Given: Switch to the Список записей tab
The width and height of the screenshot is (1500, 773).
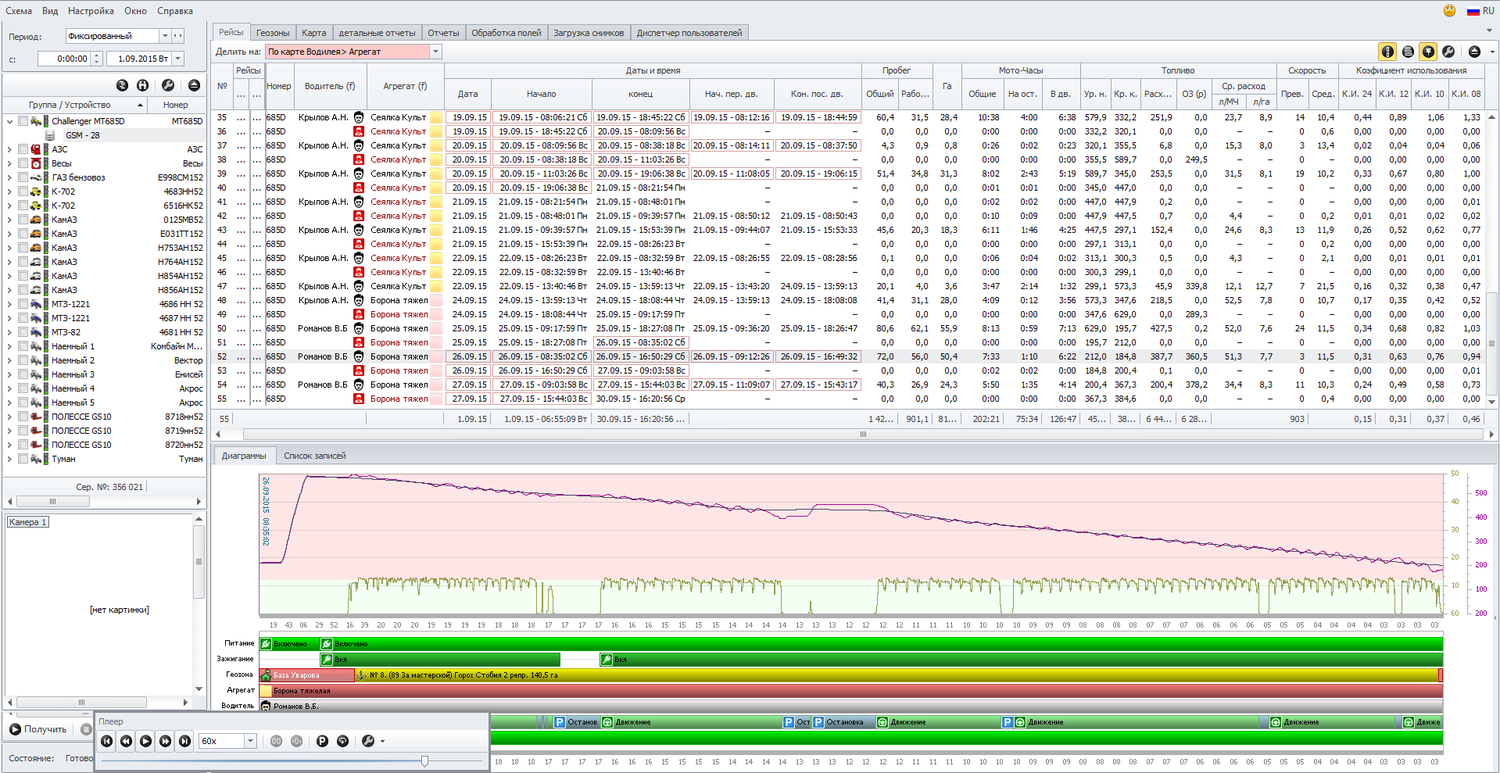Looking at the screenshot, I should pos(315,455).
